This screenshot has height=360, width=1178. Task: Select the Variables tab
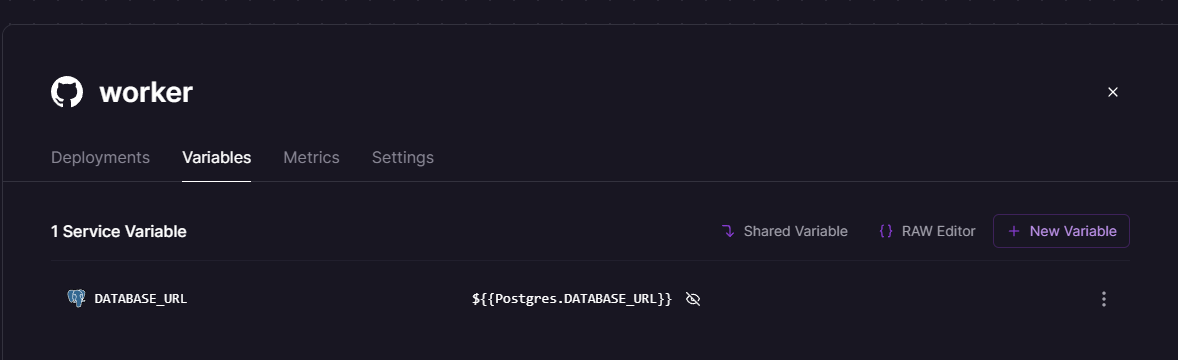(216, 158)
